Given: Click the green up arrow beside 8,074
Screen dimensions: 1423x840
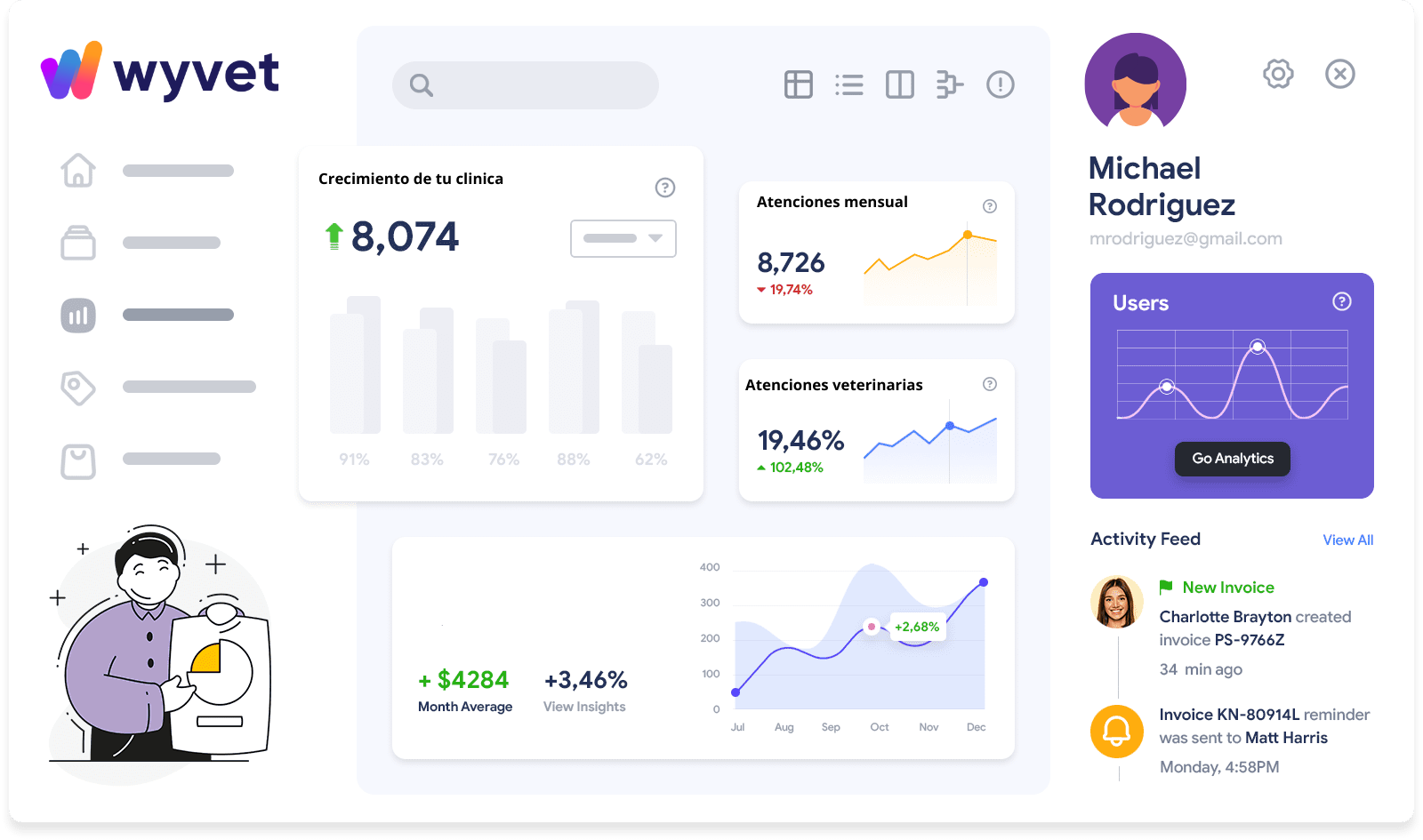Looking at the screenshot, I should click(x=334, y=236).
